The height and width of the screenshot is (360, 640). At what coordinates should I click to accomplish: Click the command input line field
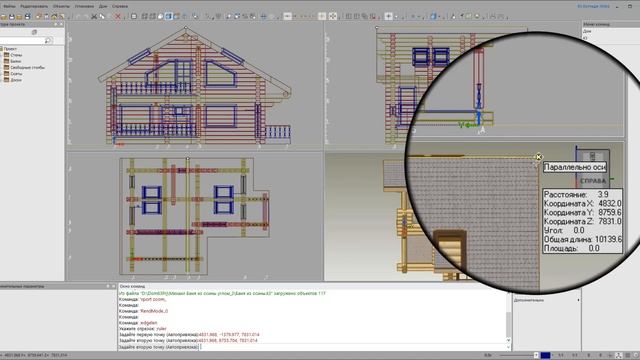(354, 347)
